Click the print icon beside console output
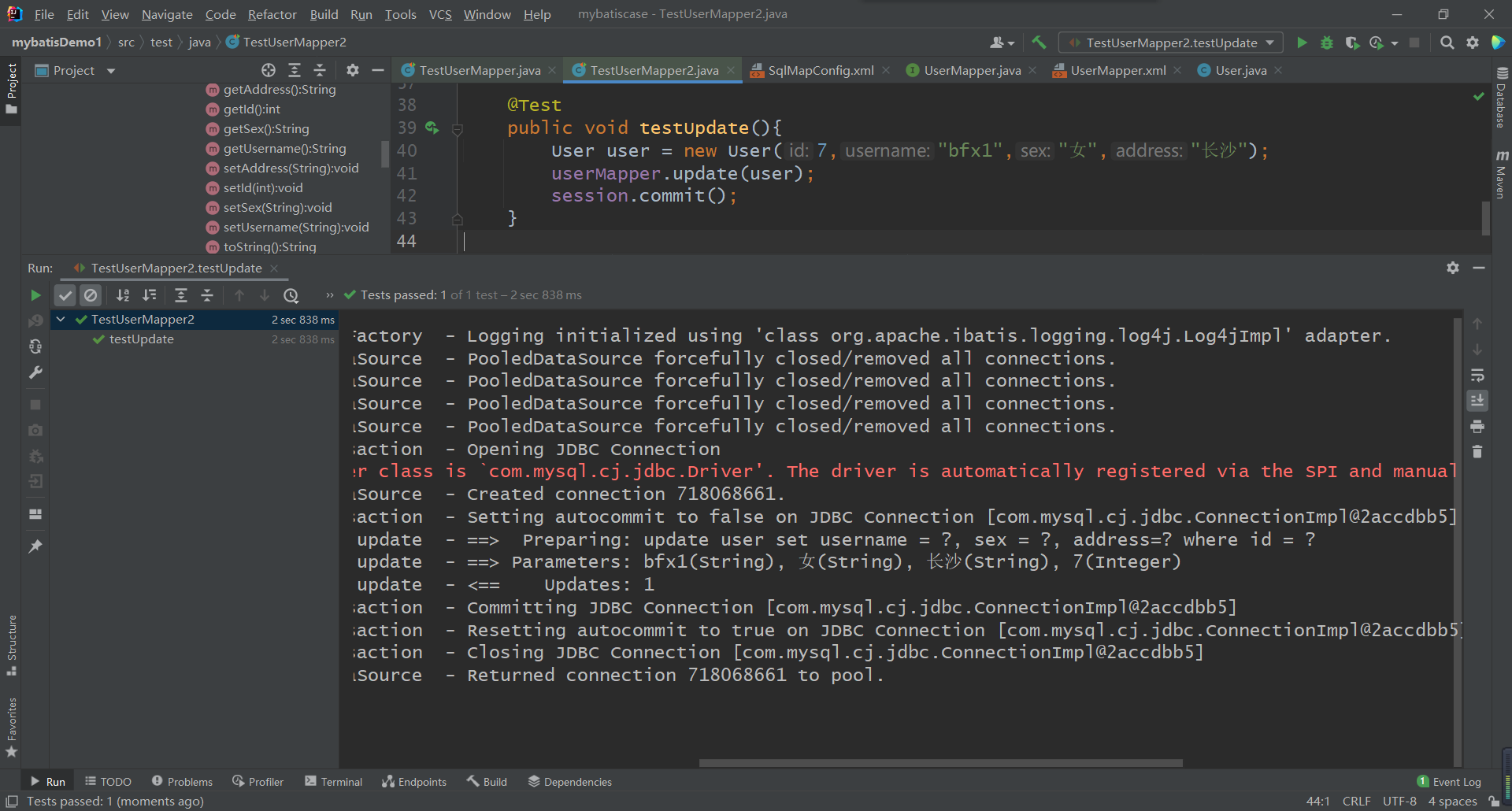The height and width of the screenshot is (811, 1512). (x=1477, y=427)
